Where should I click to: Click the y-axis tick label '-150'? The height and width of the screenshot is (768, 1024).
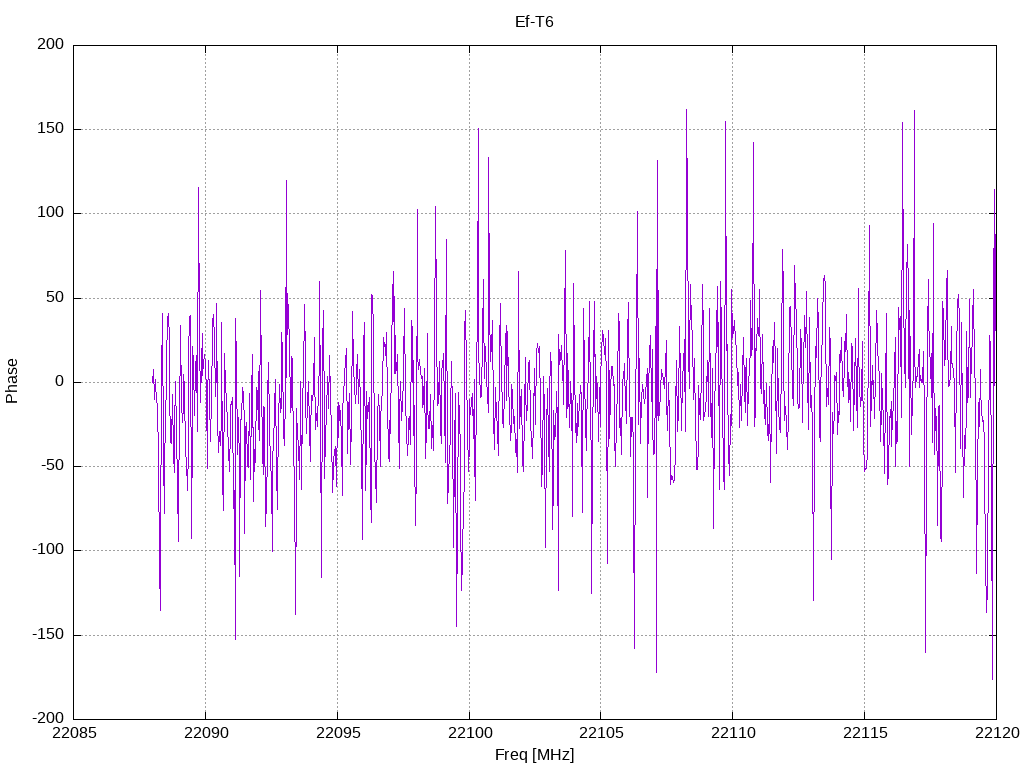pos(48,634)
